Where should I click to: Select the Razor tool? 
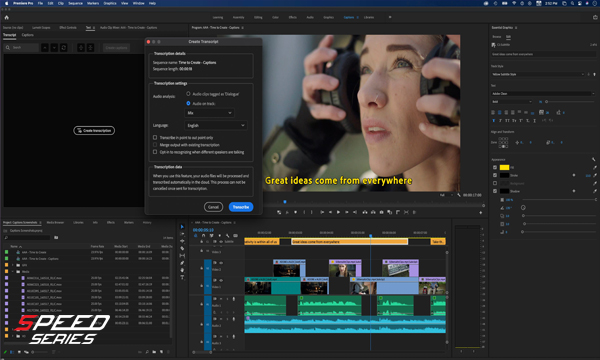click(182, 248)
